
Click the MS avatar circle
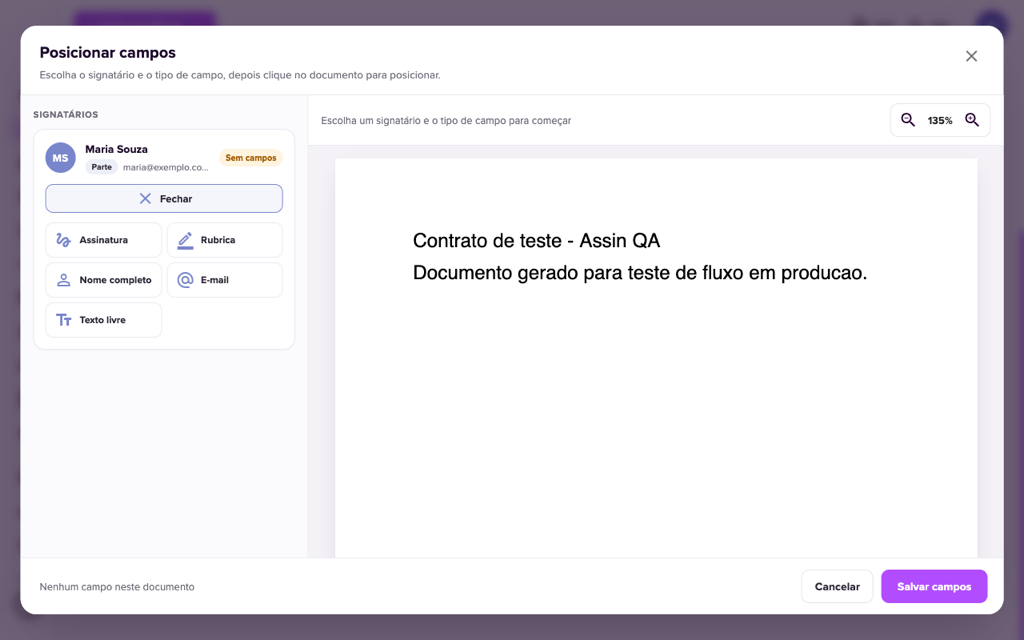coord(61,158)
